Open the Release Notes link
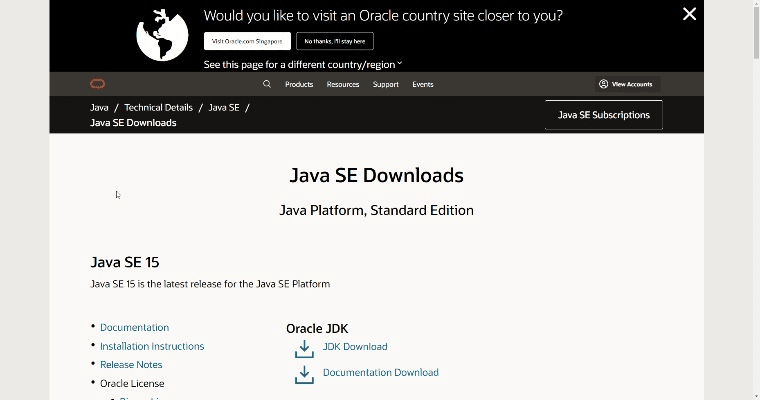760x400 pixels. [131, 365]
